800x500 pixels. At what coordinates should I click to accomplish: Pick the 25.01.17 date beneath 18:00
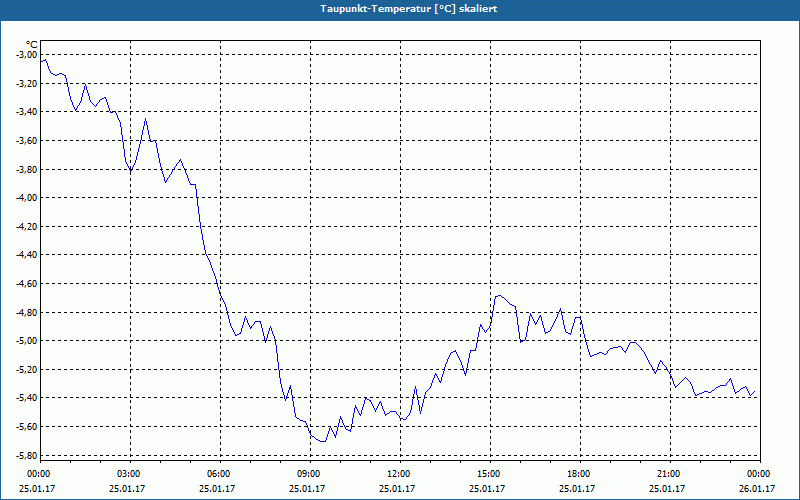pyautogui.click(x=577, y=488)
